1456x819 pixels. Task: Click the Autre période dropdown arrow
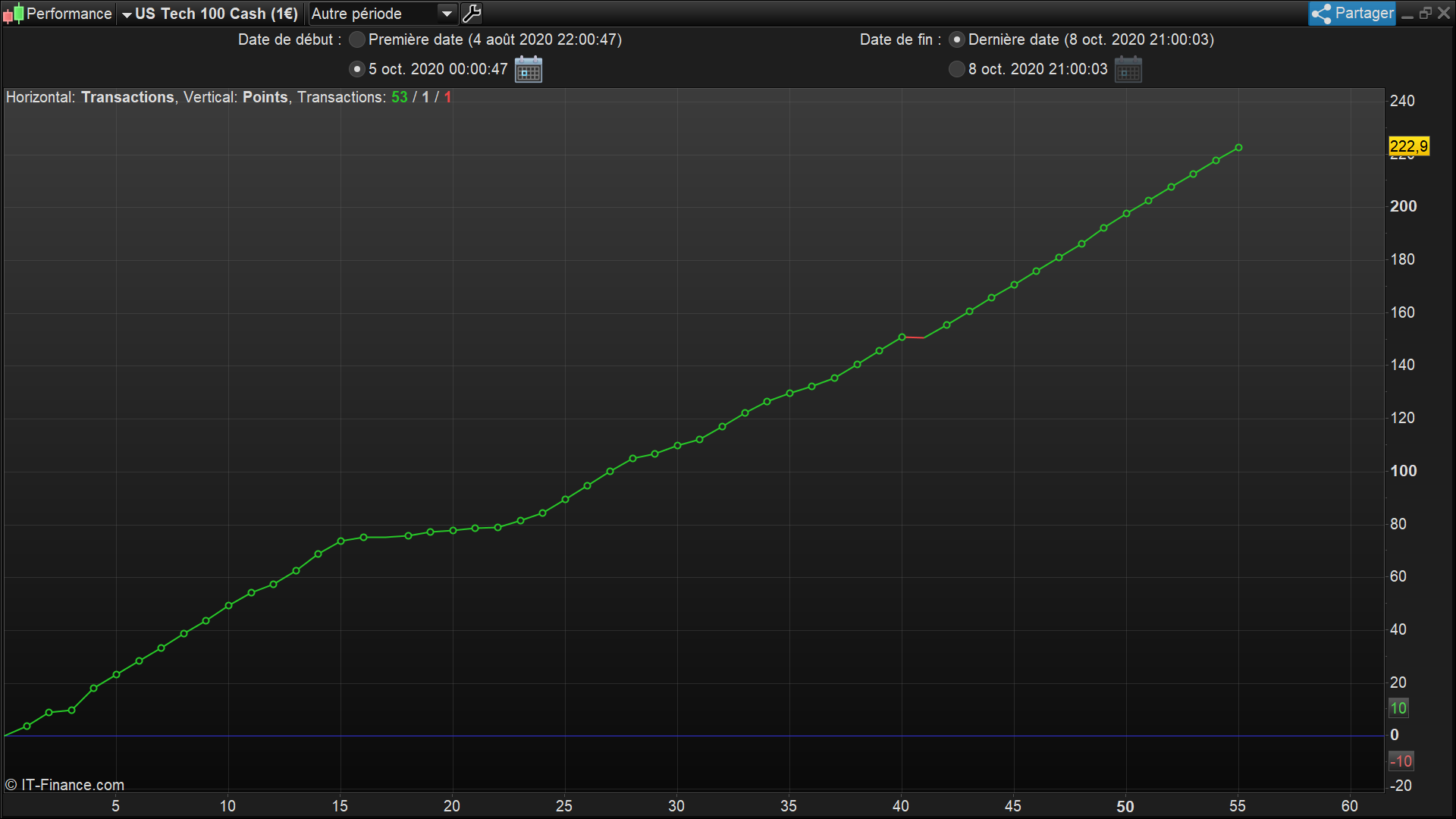447,14
